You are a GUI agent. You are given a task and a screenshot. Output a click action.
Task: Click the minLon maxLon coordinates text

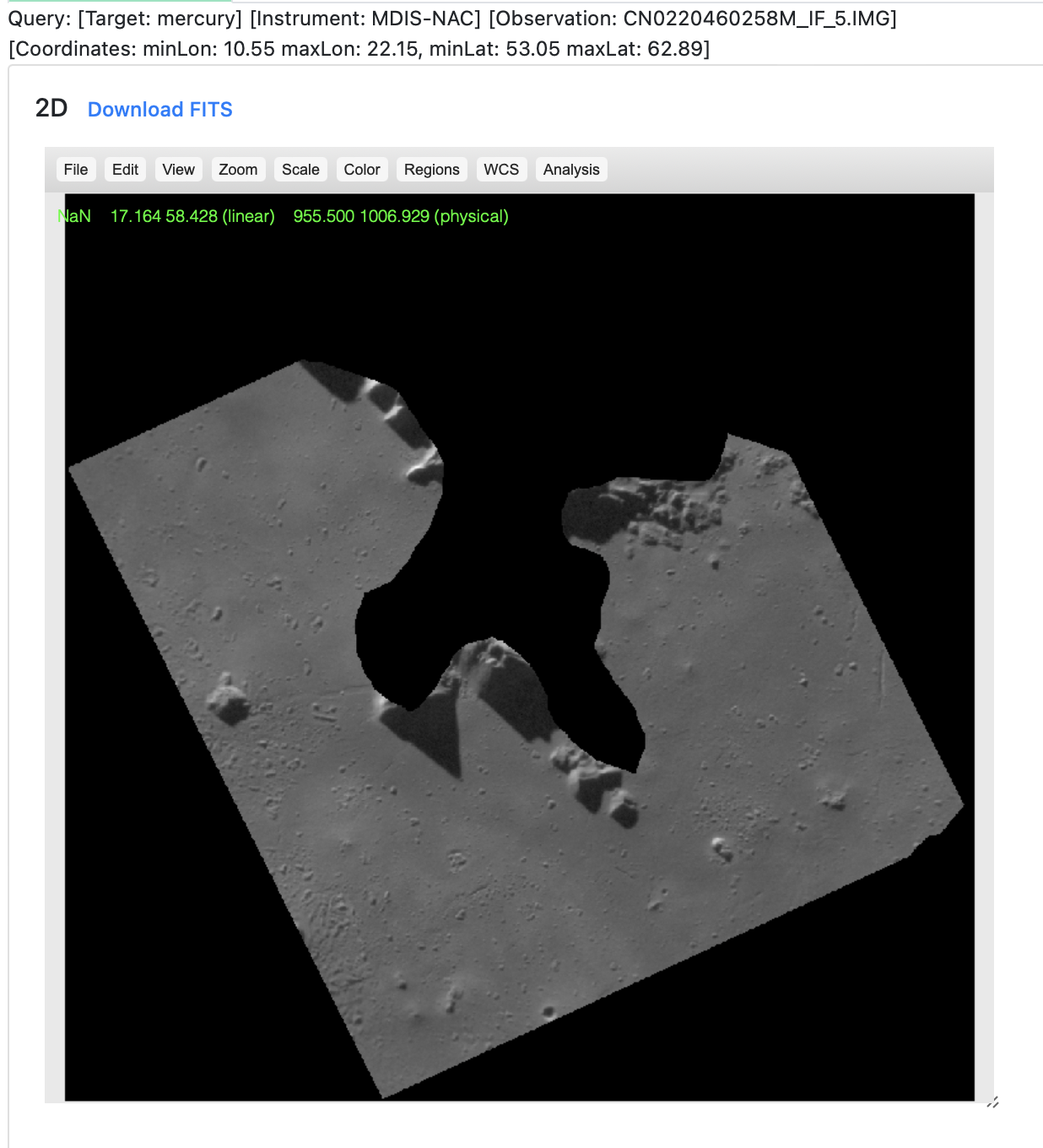(280, 49)
